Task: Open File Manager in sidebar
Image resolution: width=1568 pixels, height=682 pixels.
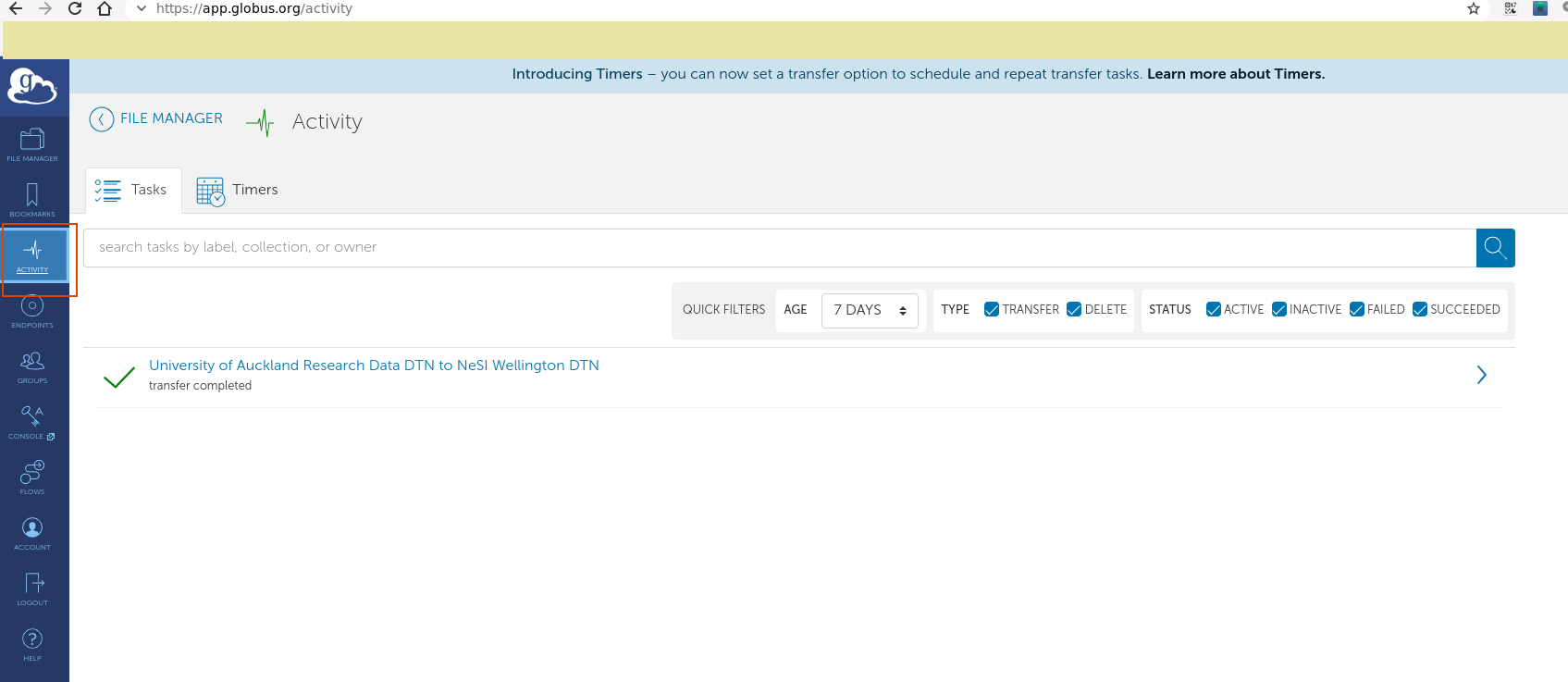Action: tap(32, 144)
